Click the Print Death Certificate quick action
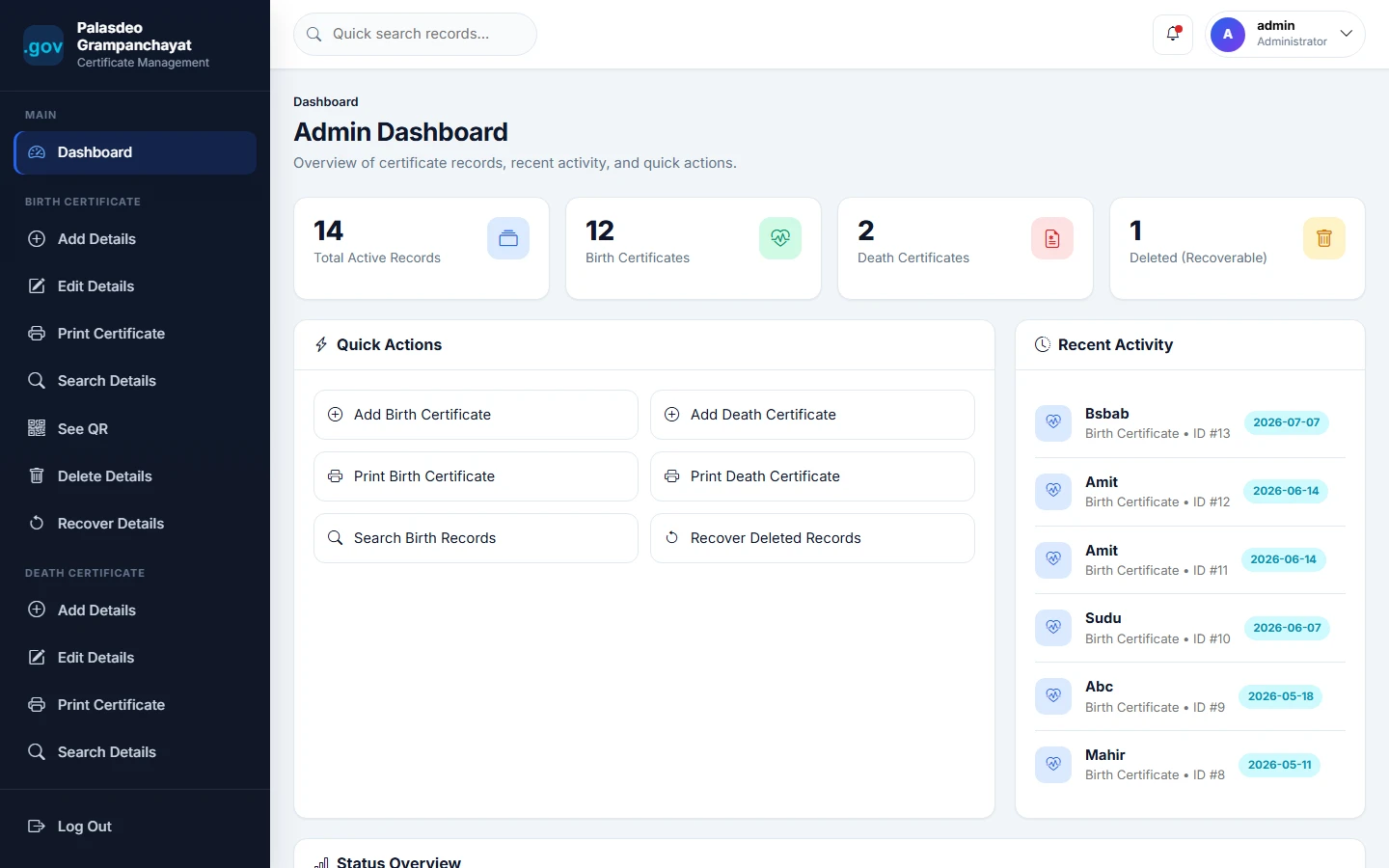1389x868 pixels. (812, 476)
